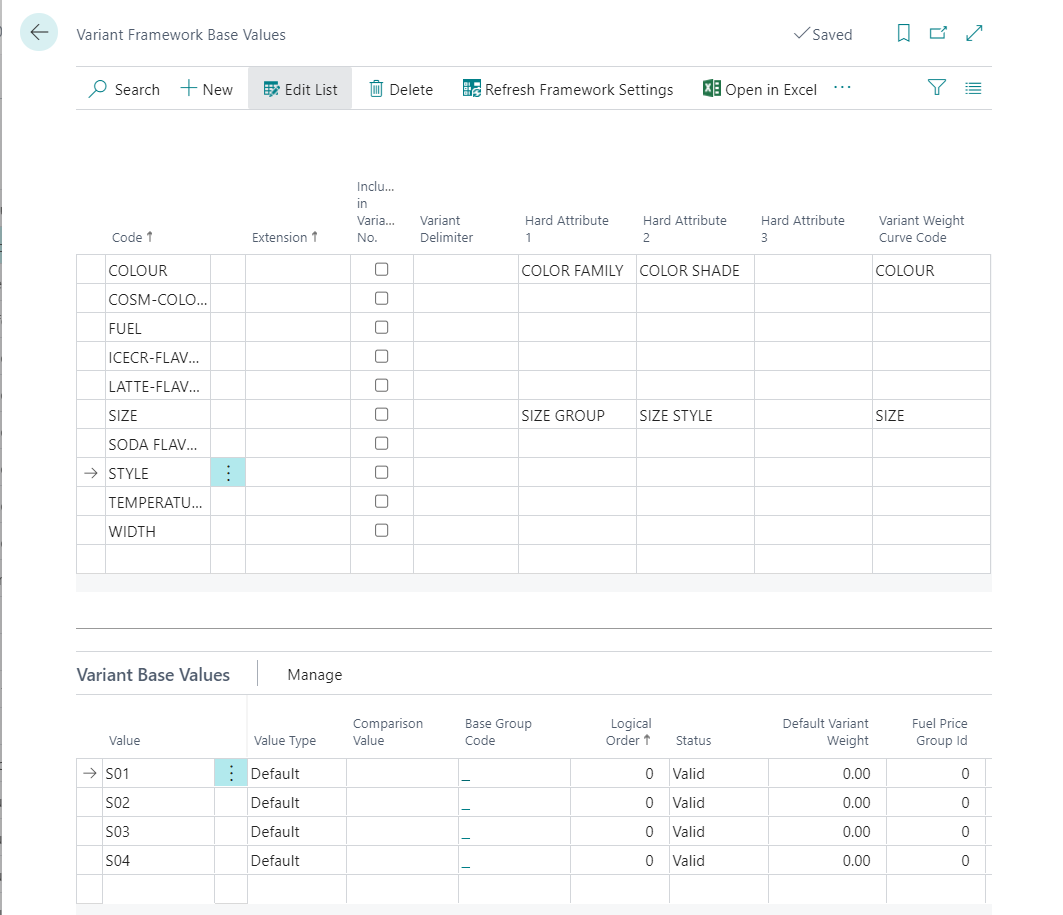Click the expand page arrows icon
Image resolution: width=1063 pixels, height=915 pixels.
[974, 34]
